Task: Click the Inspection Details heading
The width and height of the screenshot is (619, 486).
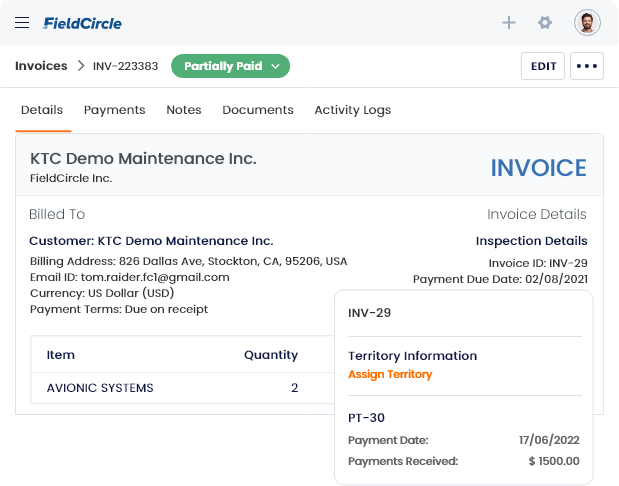Action: click(531, 241)
